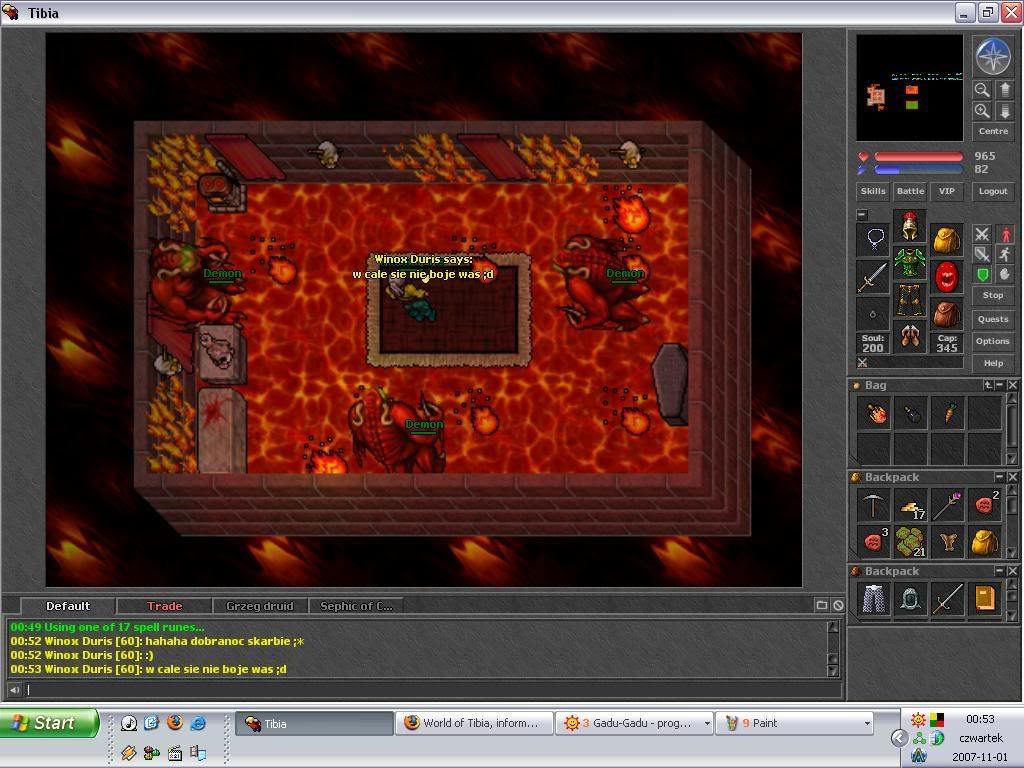
Task: Collapse the inventory panel with minus button
Action: coord(862,215)
